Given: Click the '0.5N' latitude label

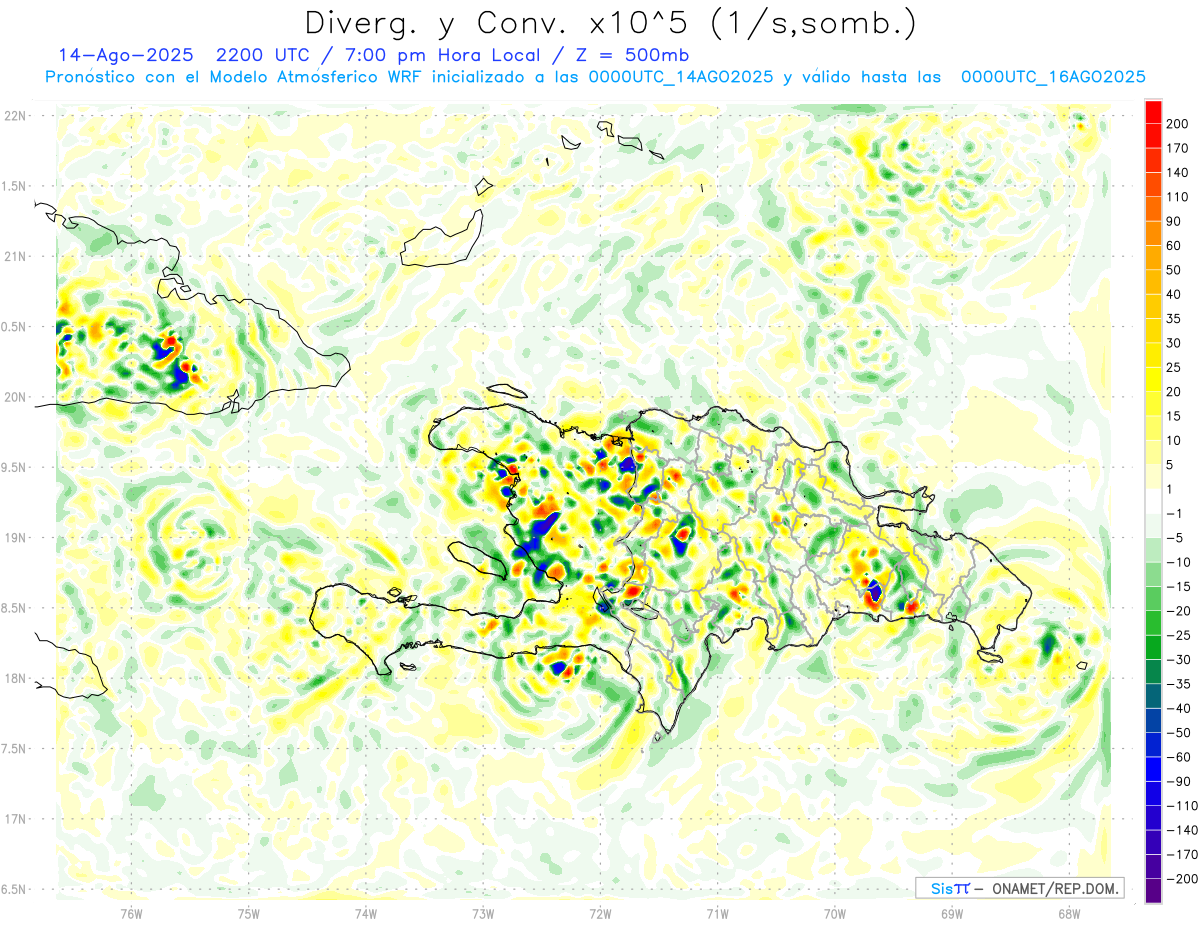Looking at the screenshot, I should 15,327.
